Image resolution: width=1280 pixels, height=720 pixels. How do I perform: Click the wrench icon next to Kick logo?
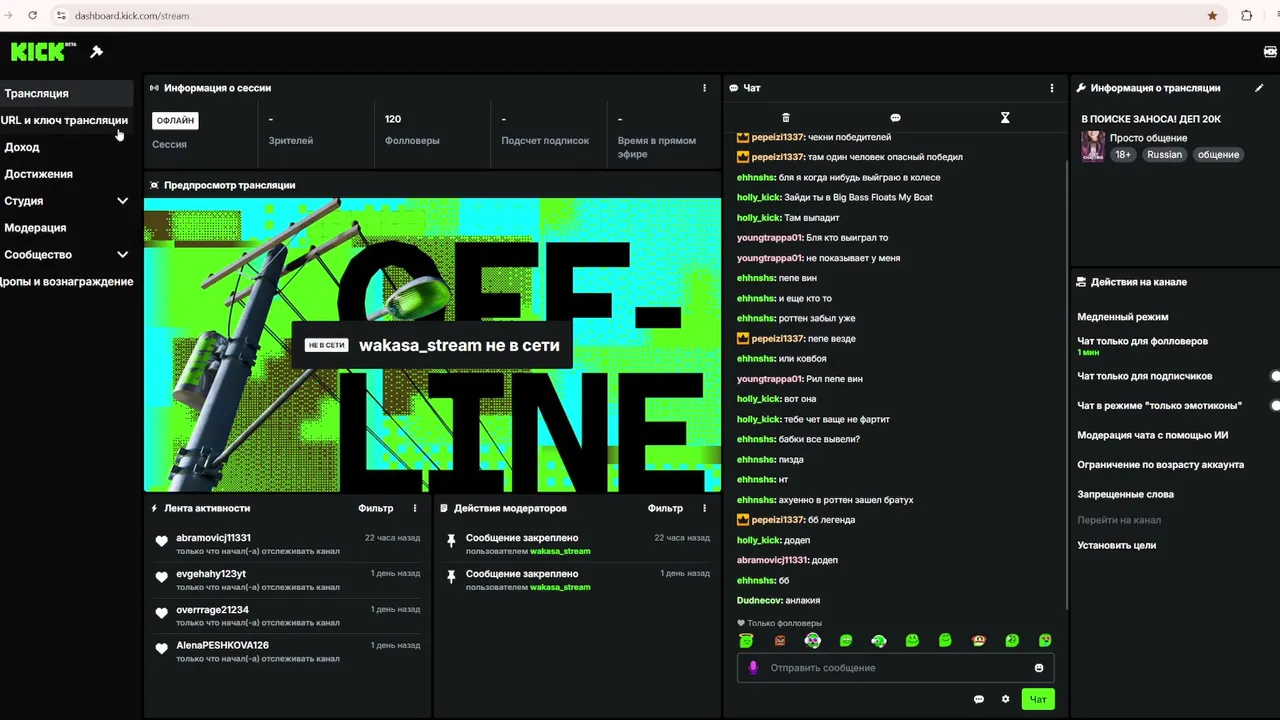tap(96, 52)
